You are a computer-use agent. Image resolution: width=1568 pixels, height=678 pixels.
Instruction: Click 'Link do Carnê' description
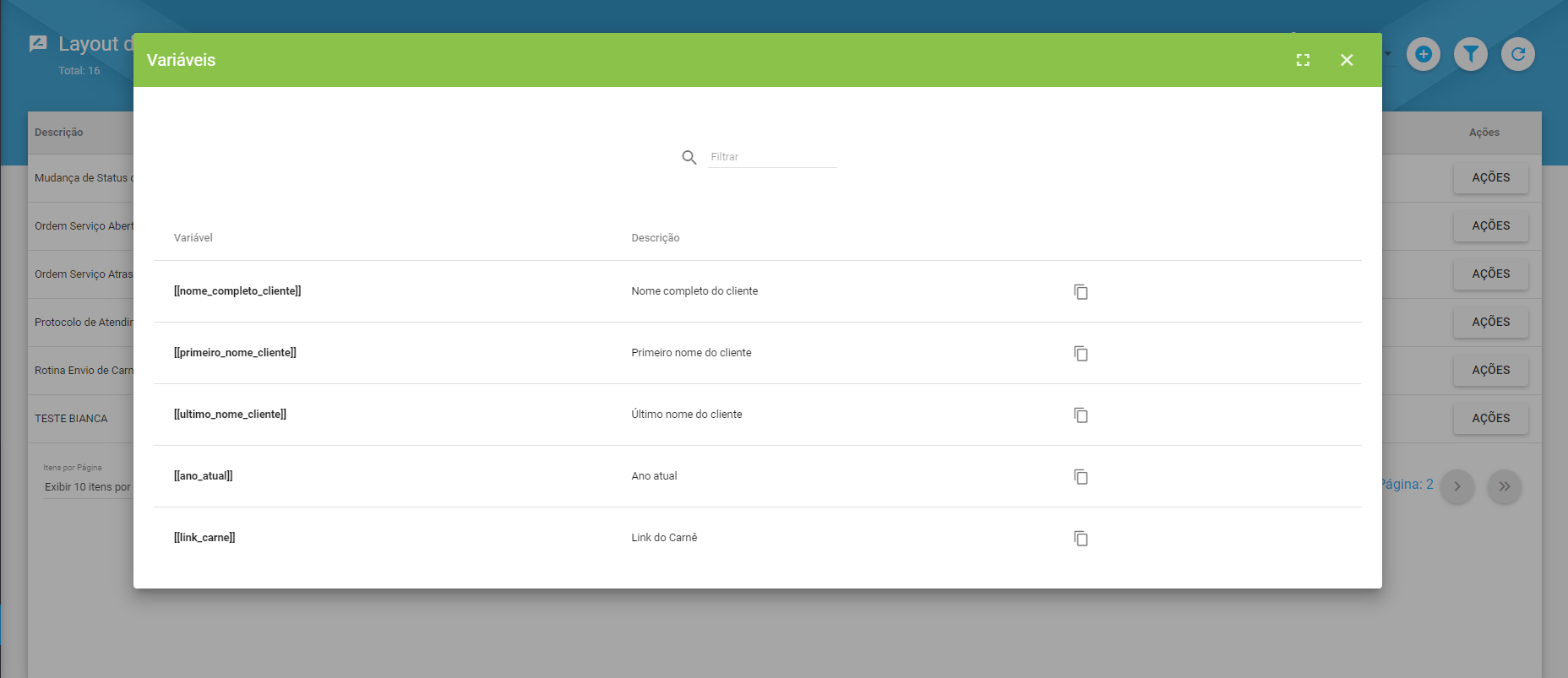pos(664,538)
